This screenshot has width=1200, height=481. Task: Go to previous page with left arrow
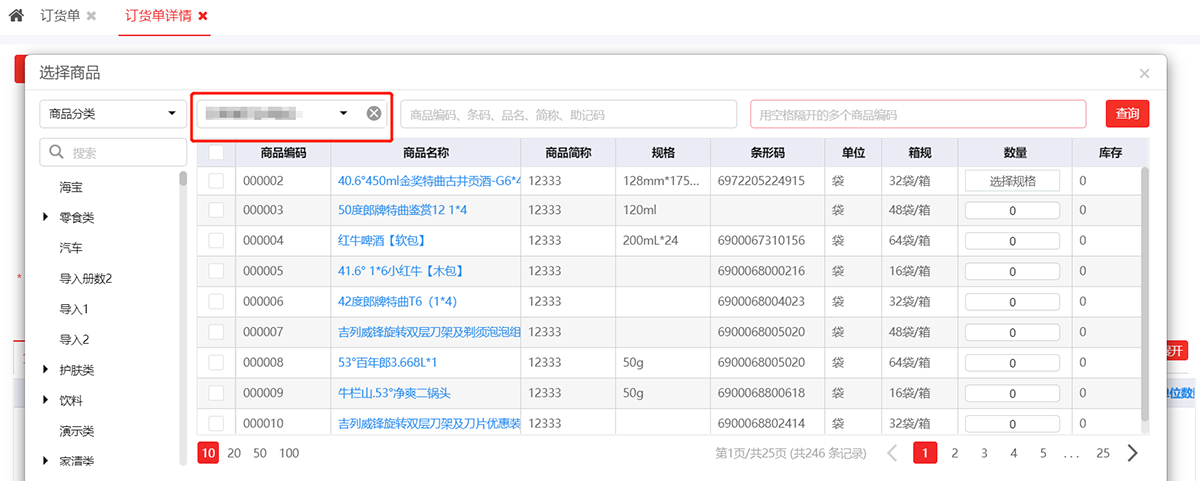pos(893,453)
